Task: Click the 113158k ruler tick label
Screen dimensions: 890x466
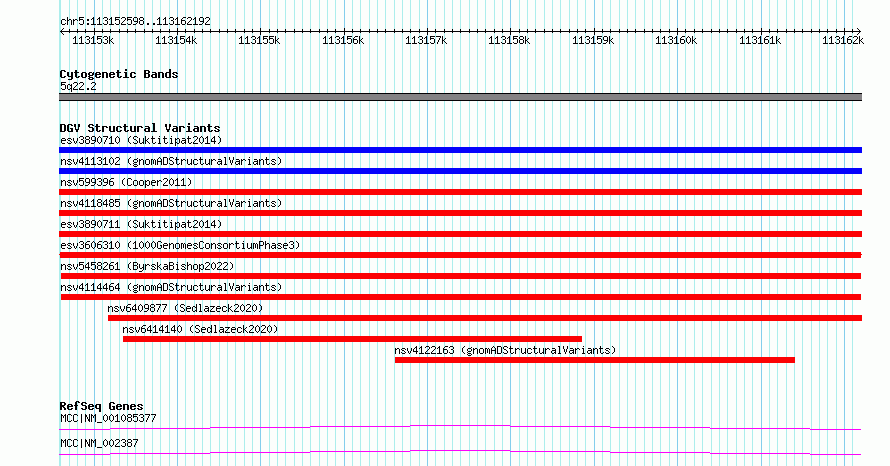Action: tap(509, 40)
